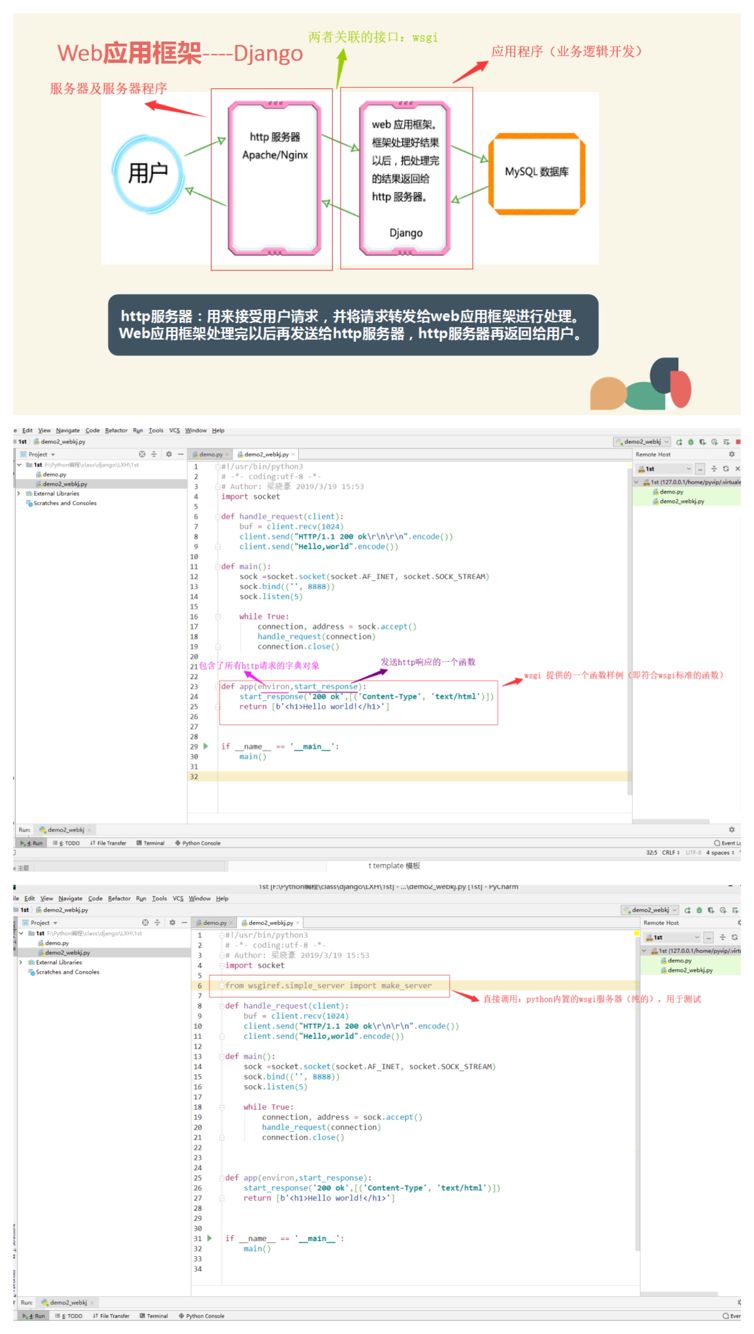Open Project view dropdown in upper window

[41, 454]
